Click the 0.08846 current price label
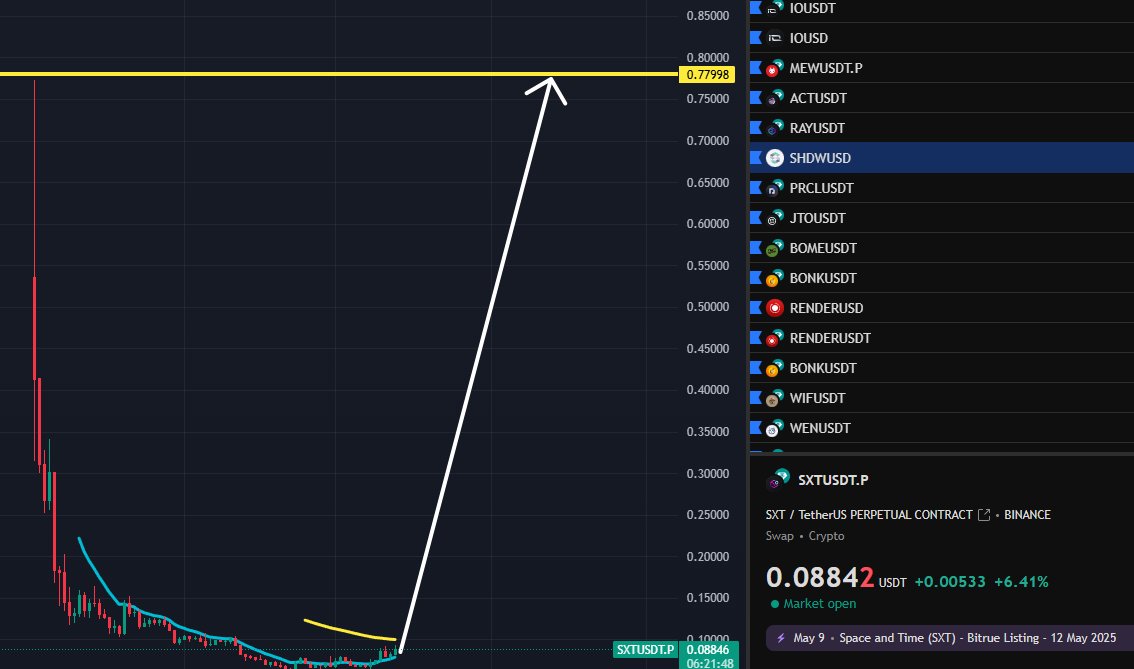Screen dimensions: 1134x669 click(707, 649)
